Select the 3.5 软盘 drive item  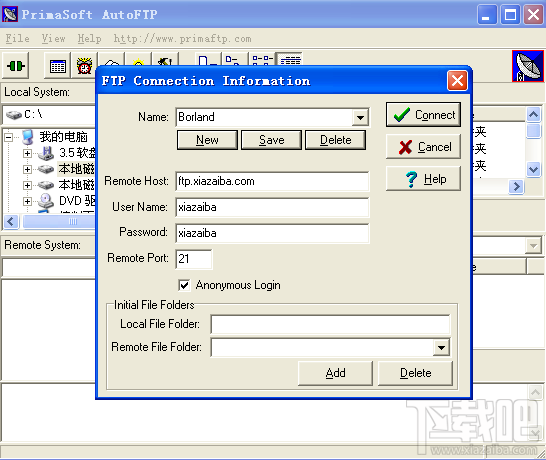coord(77,153)
